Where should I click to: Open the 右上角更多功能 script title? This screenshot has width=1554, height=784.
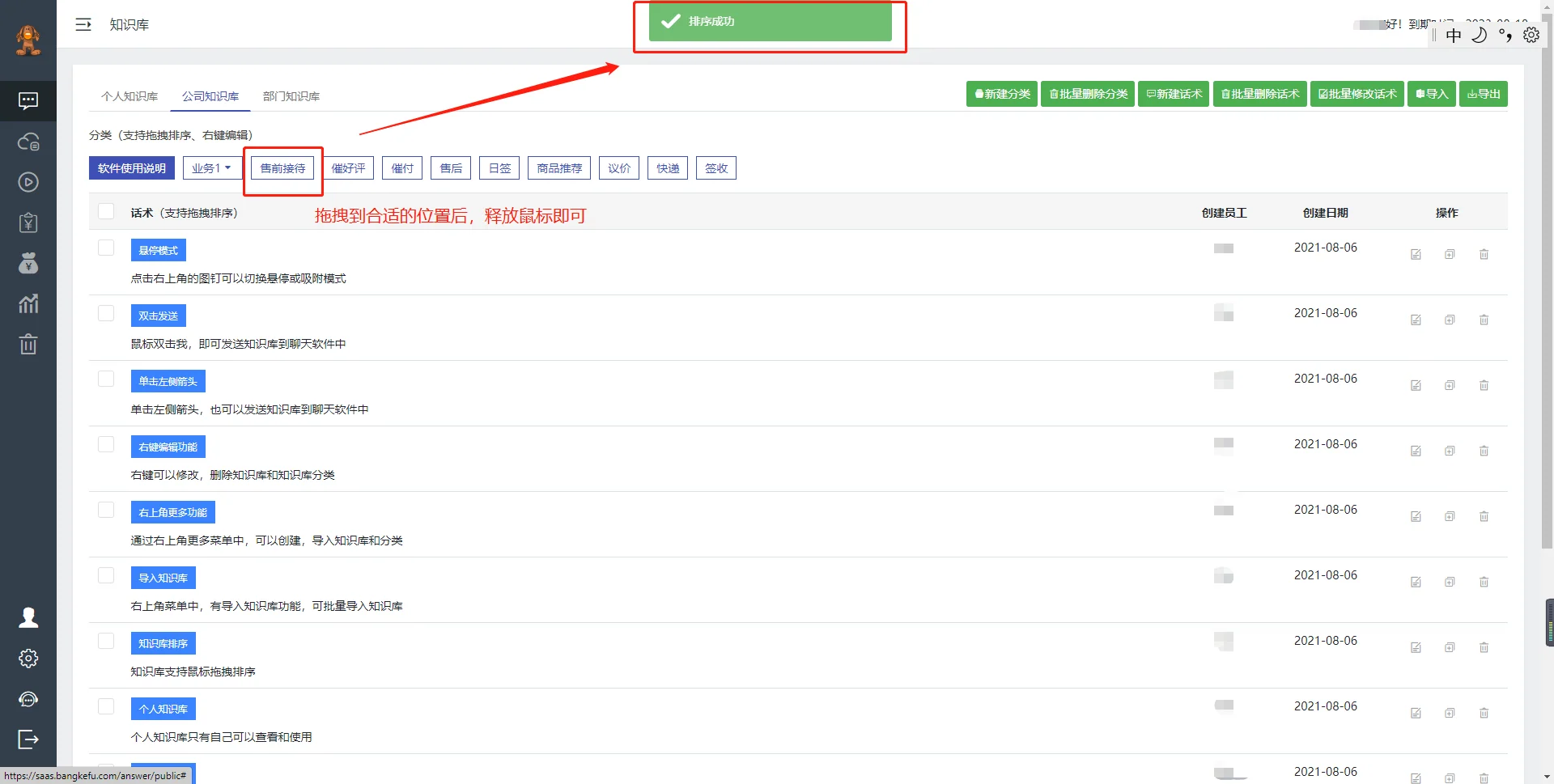point(172,512)
